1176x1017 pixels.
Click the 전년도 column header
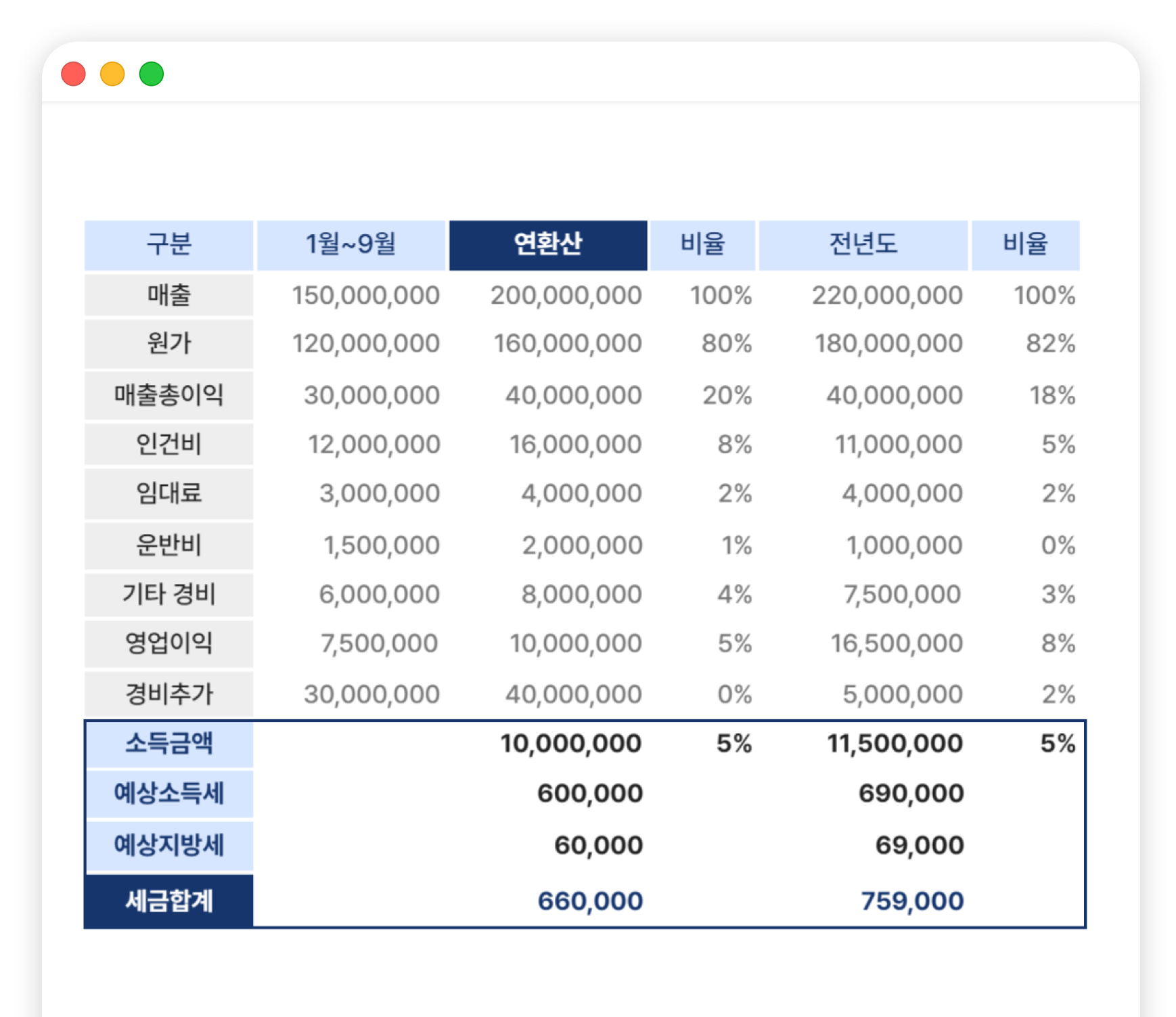coord(863,245)
